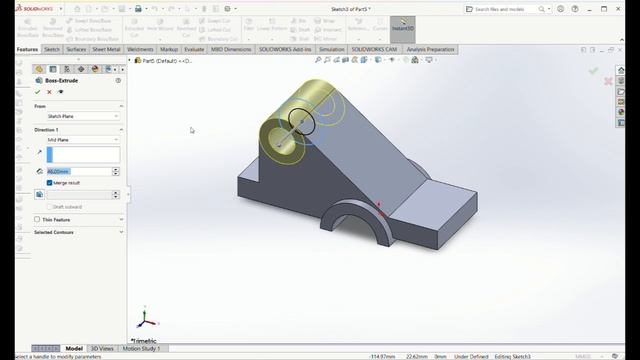Viewport: 640px width, 360px height.
Task: Open Hide/Show Items icon
Action: [x=391, y=60]
